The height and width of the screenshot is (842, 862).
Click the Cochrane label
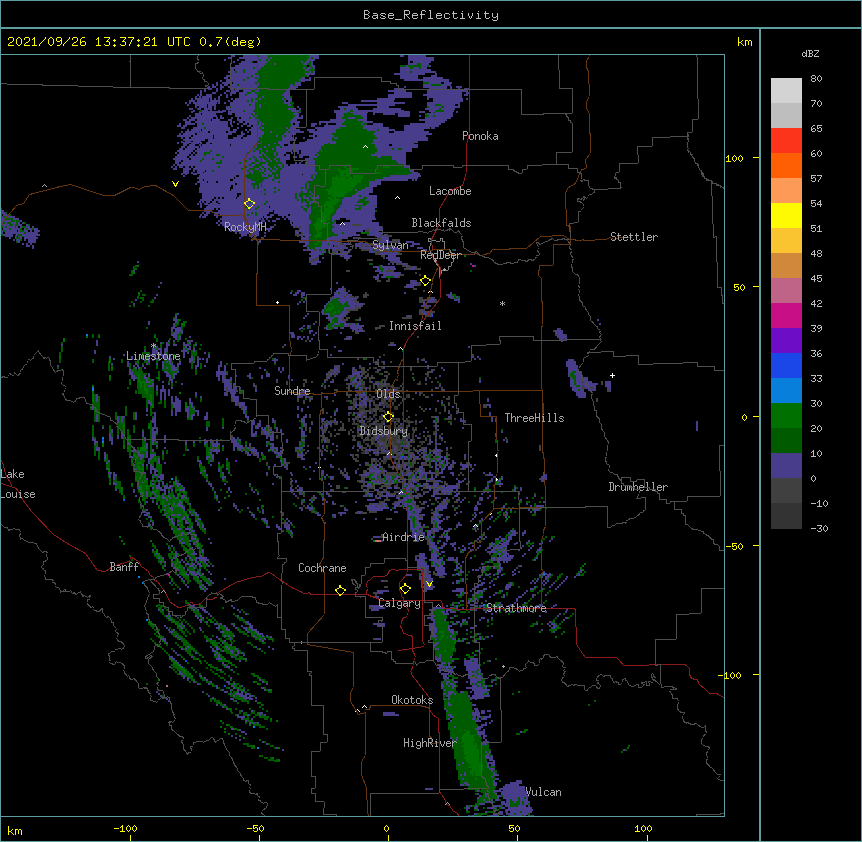[x=322, y=568]
